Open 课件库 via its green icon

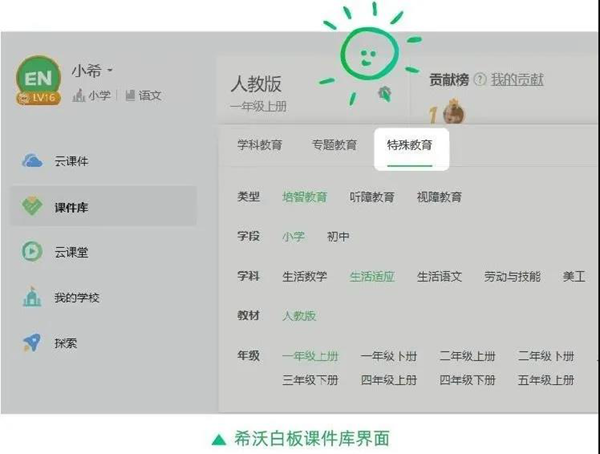[32, 207]
